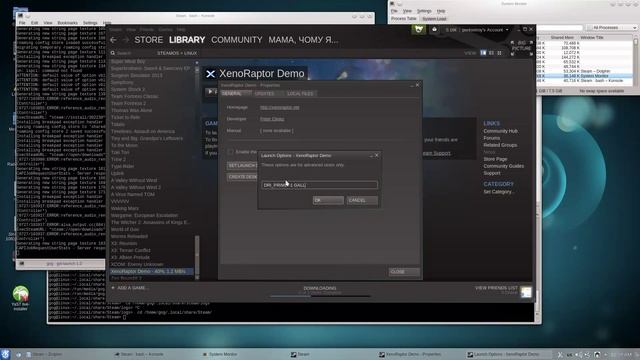Click ADD A GAME at bottom of Steam
This screenshot has height=360, width=640.
point(132,288)
